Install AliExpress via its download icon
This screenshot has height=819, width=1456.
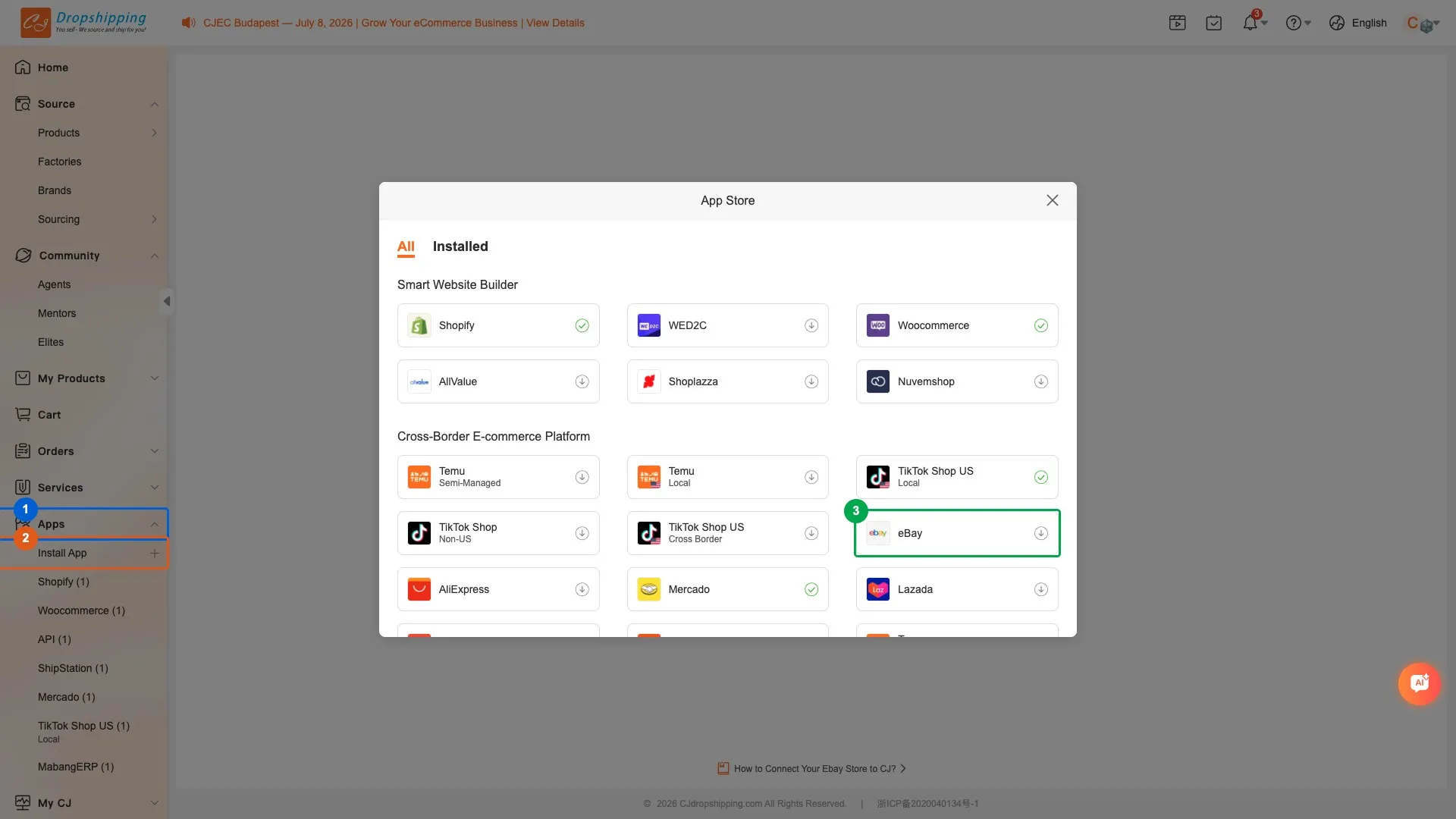582,589
